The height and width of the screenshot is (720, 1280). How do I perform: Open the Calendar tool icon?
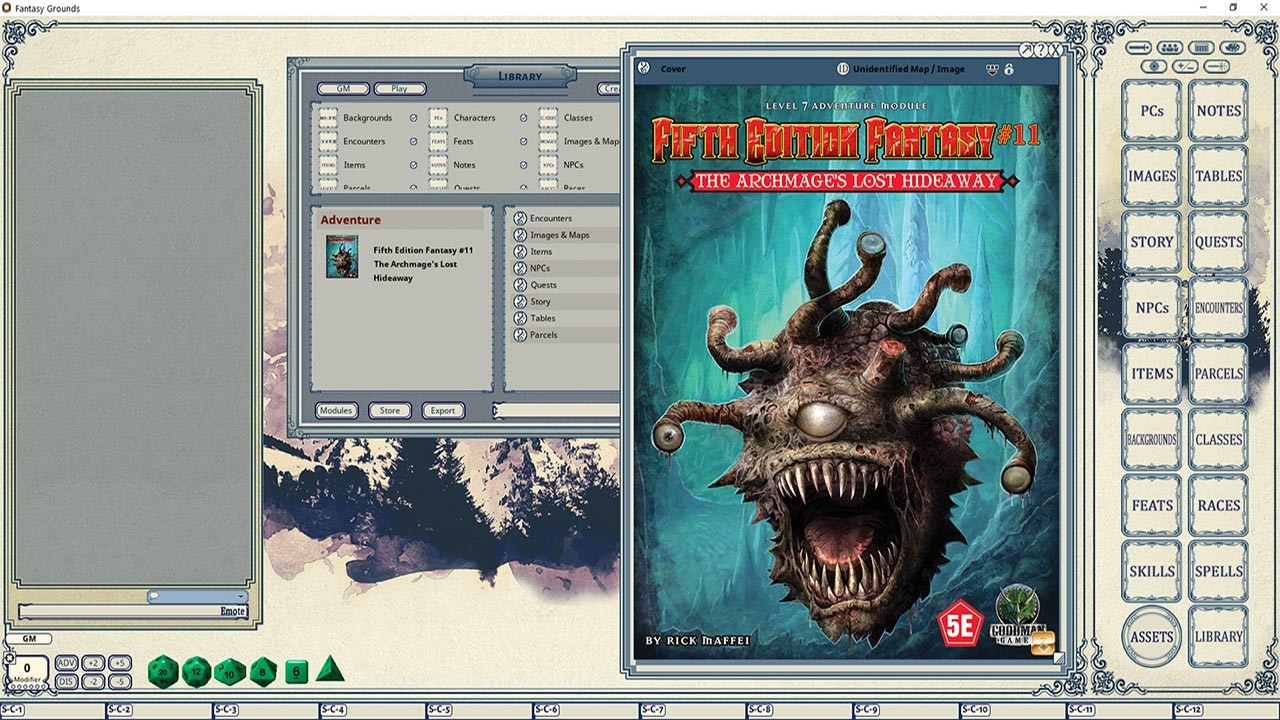(x=1200, y=47)
